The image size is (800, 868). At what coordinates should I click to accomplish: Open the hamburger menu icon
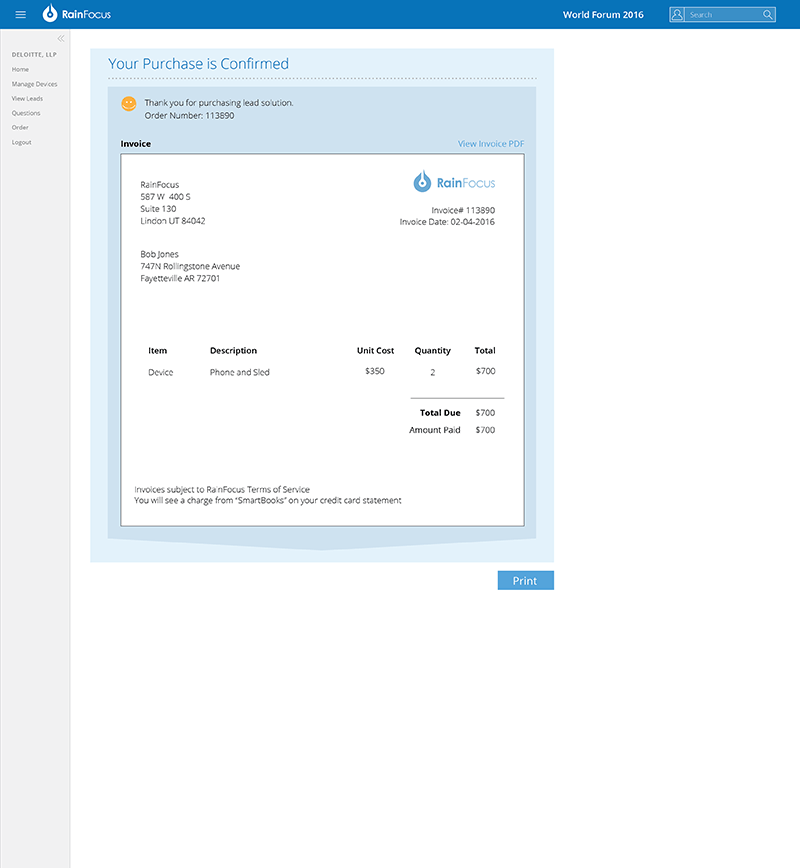20,14
